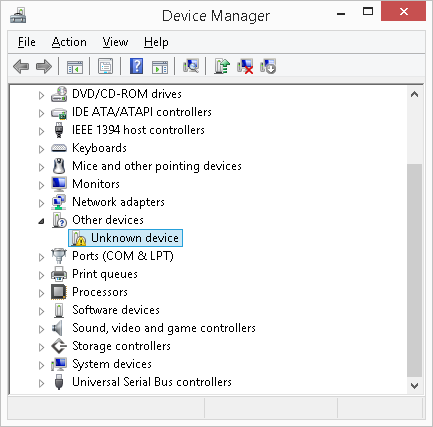
Task: Click the Update driver software icon
Action: (x=222, y=66)
